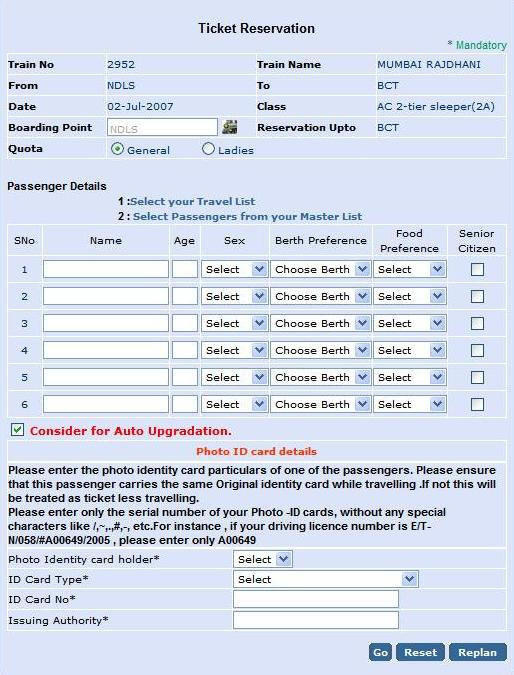The width and height of the screenshot is (514, 675).
Task: Select the General quota radio button
Action: (x=117, y=149)
